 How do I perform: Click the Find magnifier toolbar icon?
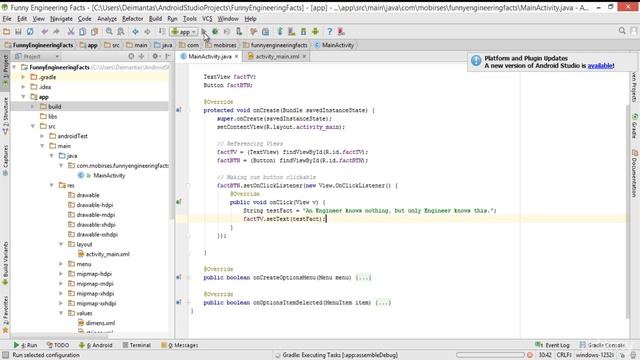point(109,31)
